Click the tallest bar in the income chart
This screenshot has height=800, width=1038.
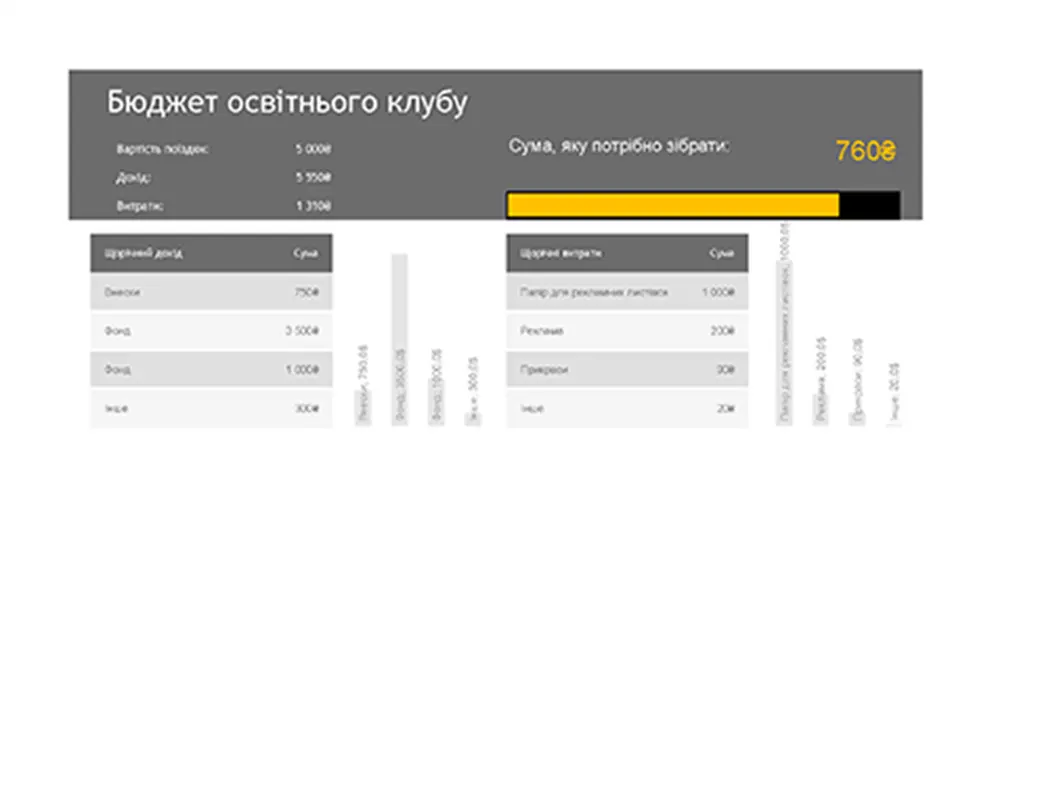(x=399, y=338)
